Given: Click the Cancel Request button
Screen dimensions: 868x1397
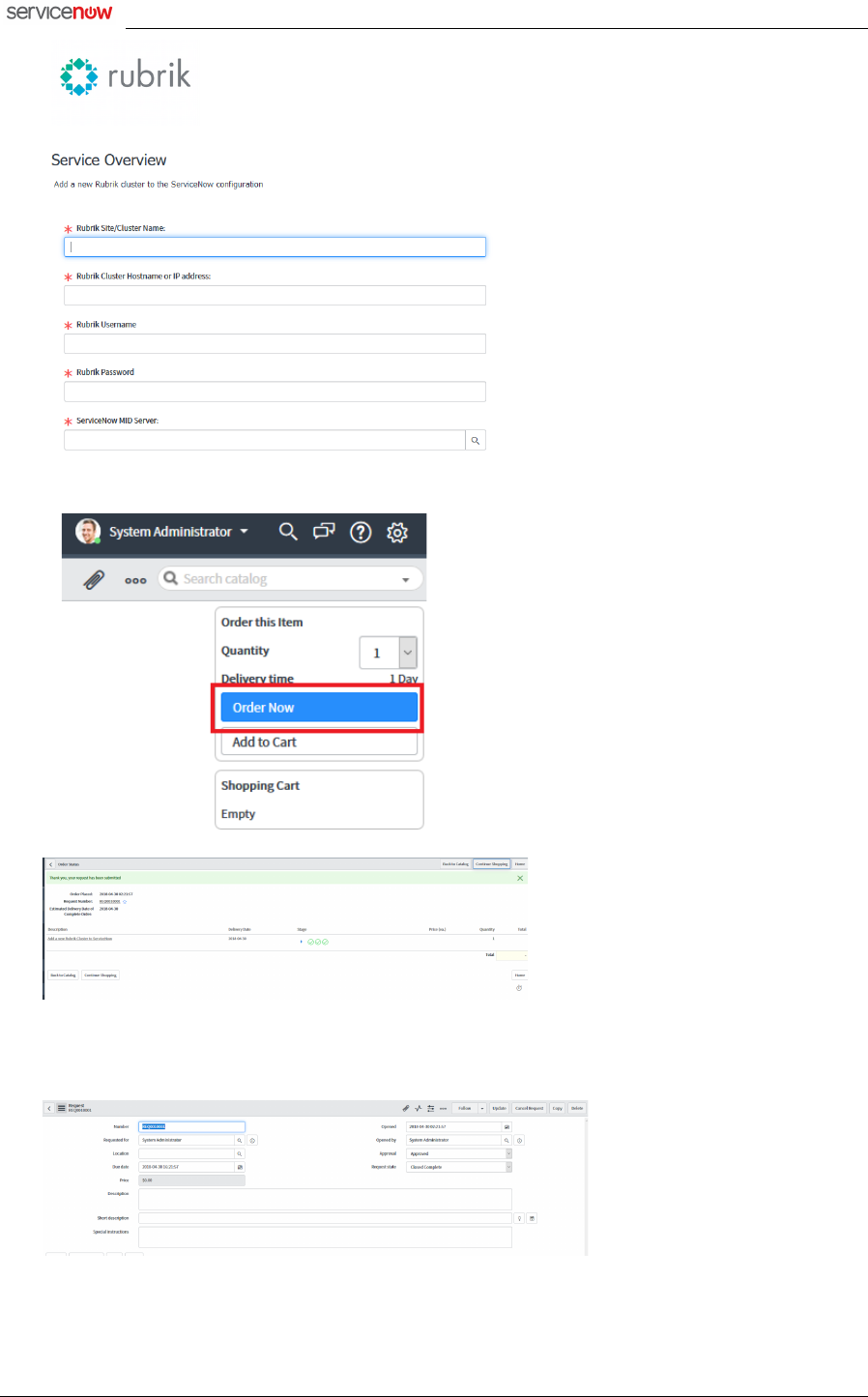Looking at the screenshot, I should [529, 1108].
